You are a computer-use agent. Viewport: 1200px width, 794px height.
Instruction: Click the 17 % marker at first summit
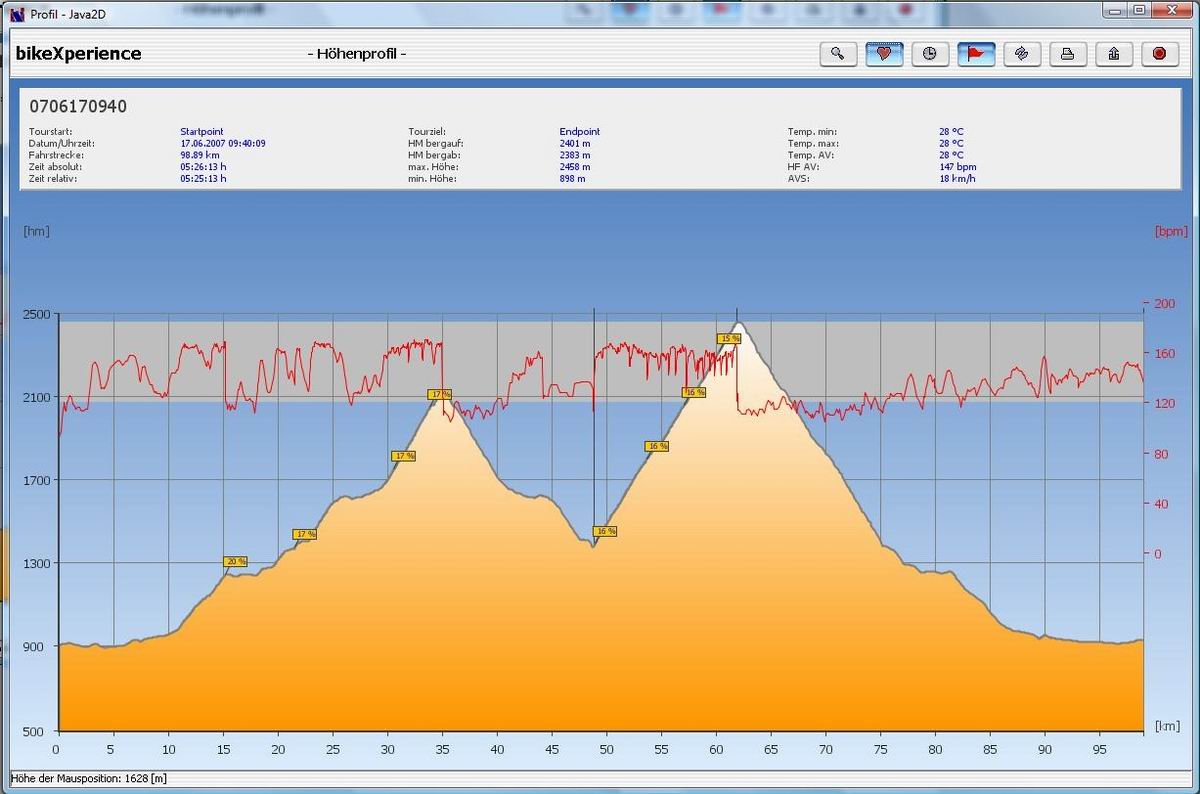[x=439, y=395]
